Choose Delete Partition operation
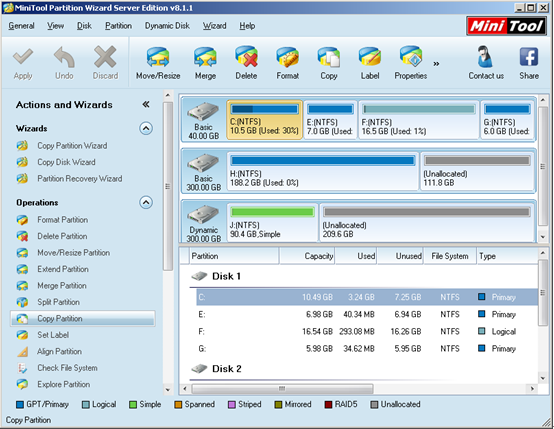 (x=62, y=236)
